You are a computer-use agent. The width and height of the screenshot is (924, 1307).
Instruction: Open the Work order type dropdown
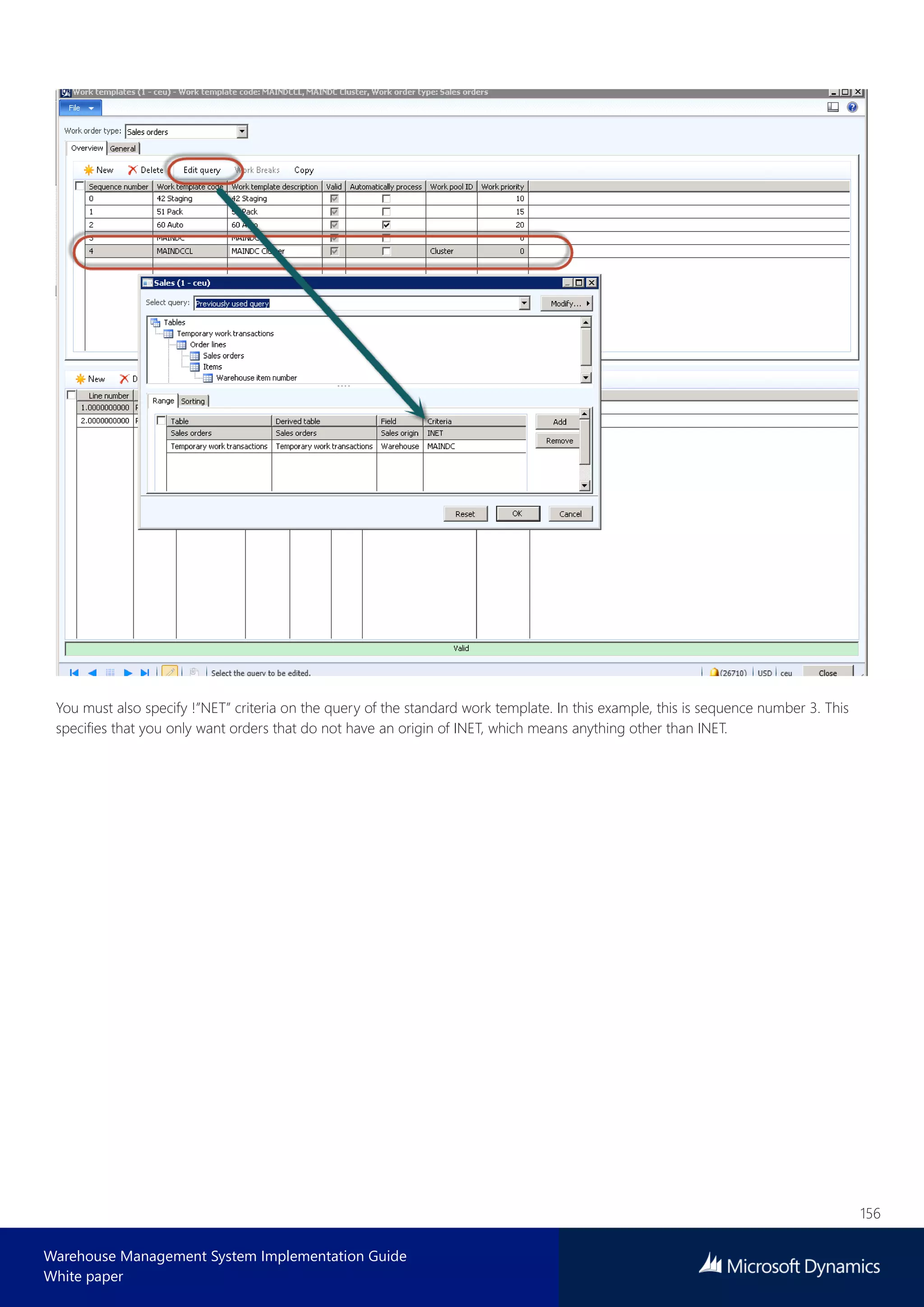coord(242,131)
